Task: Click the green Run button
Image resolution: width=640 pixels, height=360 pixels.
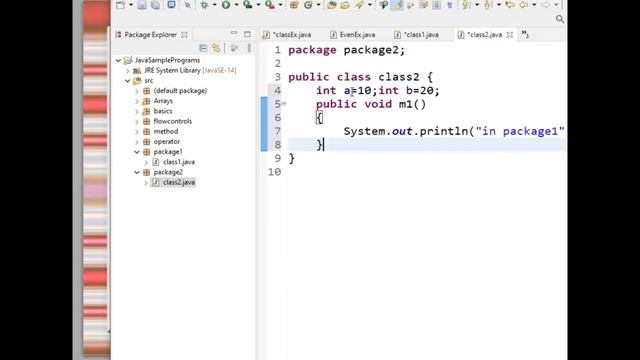Action: [x=226, y=5]
